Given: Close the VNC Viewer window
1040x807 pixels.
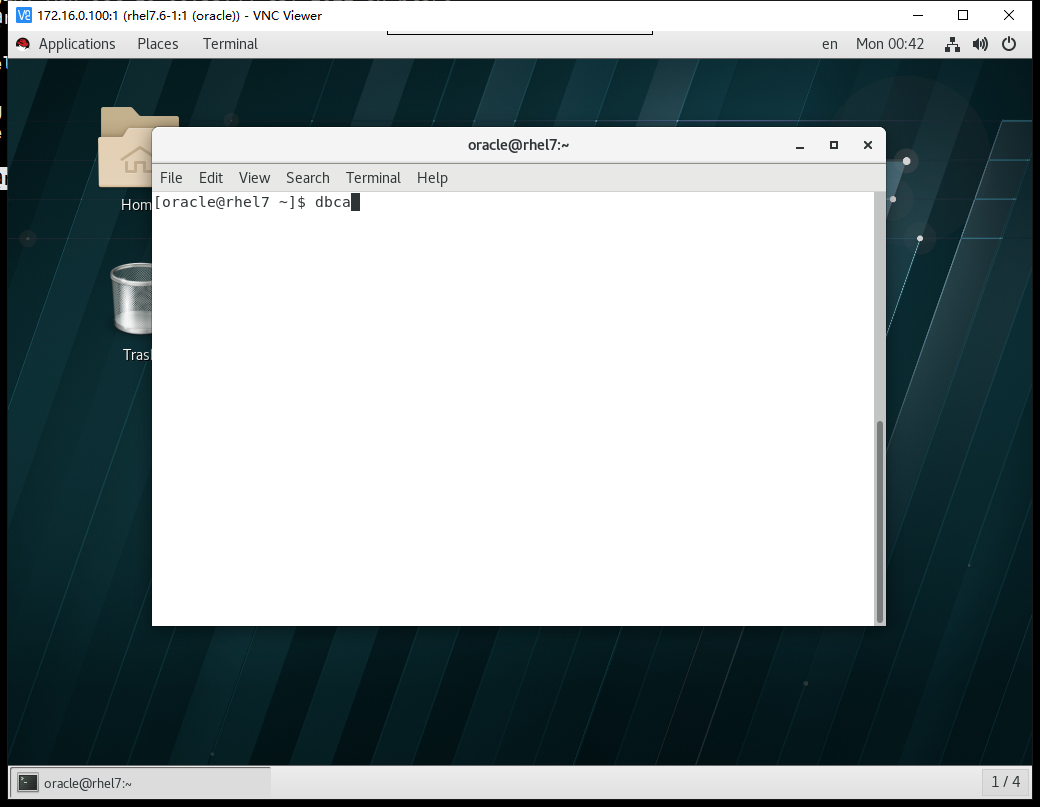Looking at the screenshot, I should pyautogui.click(x=1009, y=15).
